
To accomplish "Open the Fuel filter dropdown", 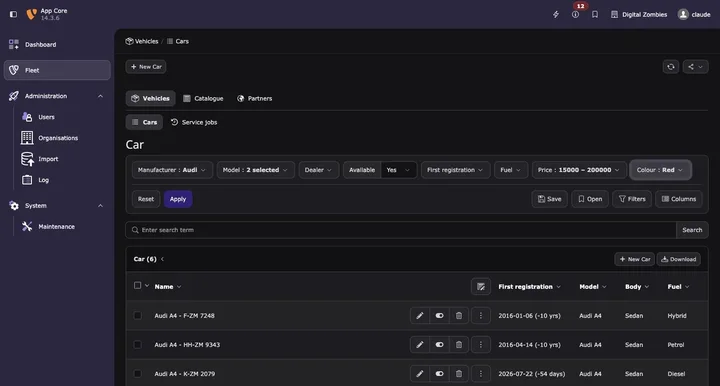I will pos(511,170).
